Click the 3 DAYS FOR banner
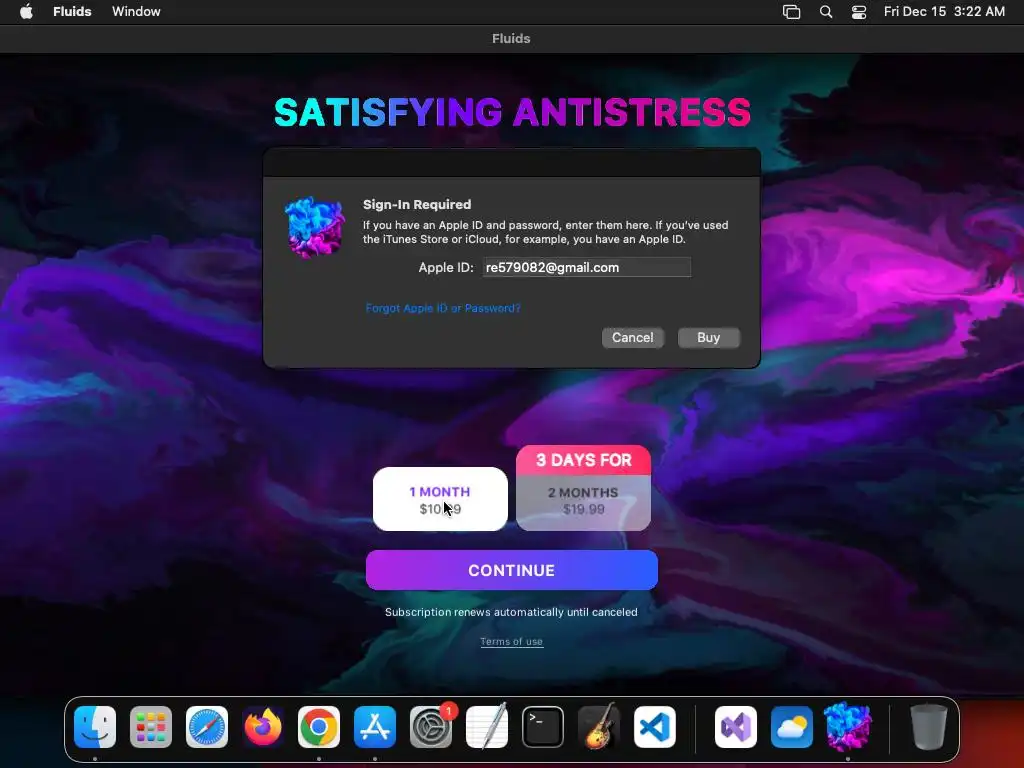This screenshot has width=1024, height=768. pyautogui.click(x=583, y=460)
